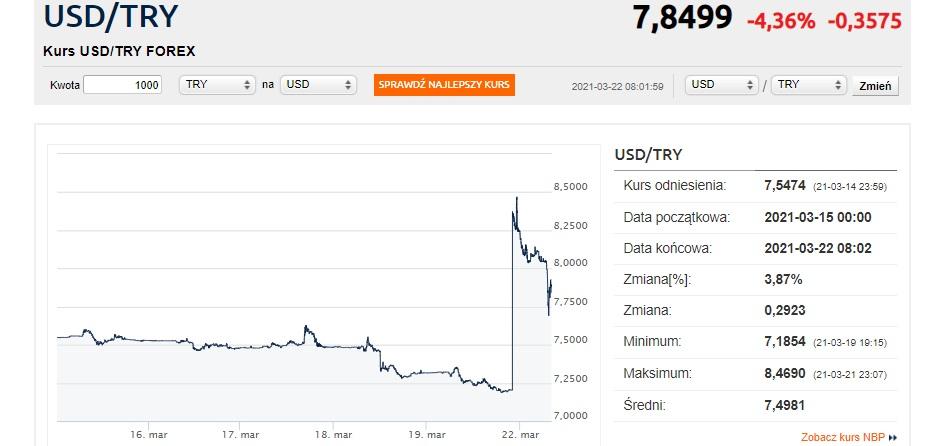Click the Zmień button
This screenshot has width=942, height=446.
point(877,86)
